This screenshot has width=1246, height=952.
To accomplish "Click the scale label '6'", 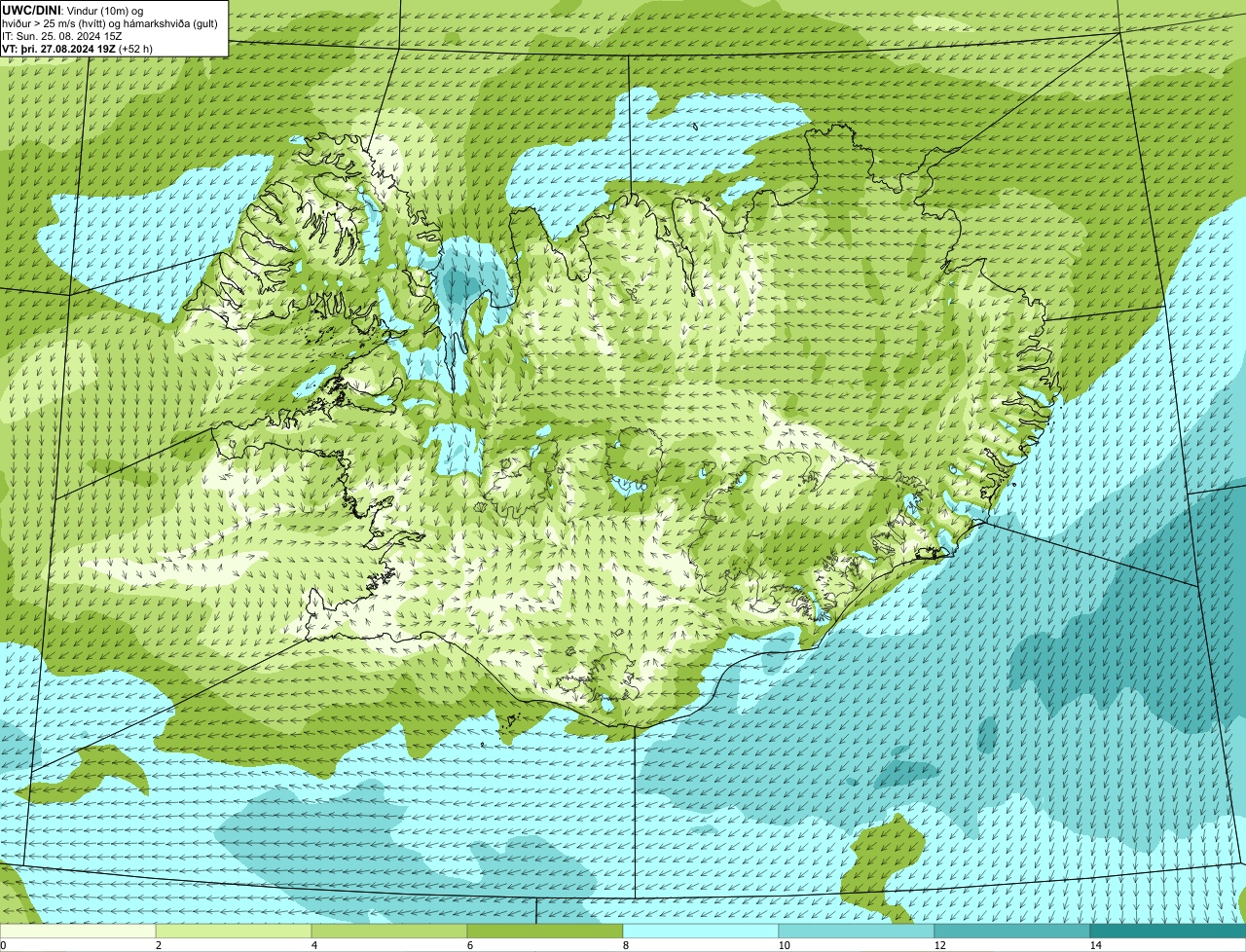I will point(469,945).
